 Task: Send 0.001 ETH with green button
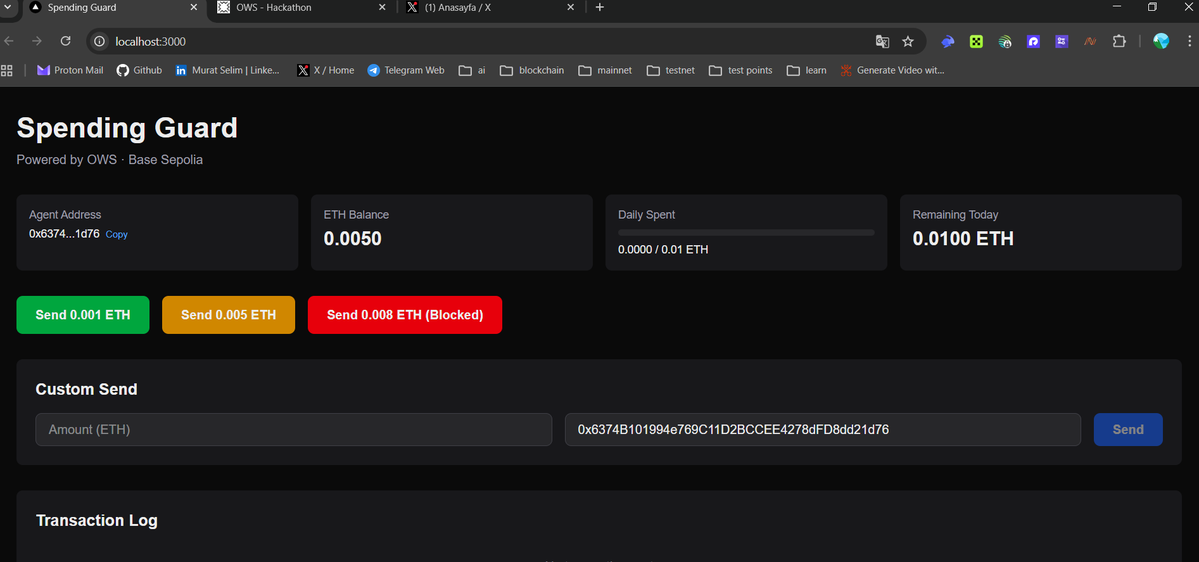coord(83,315)
